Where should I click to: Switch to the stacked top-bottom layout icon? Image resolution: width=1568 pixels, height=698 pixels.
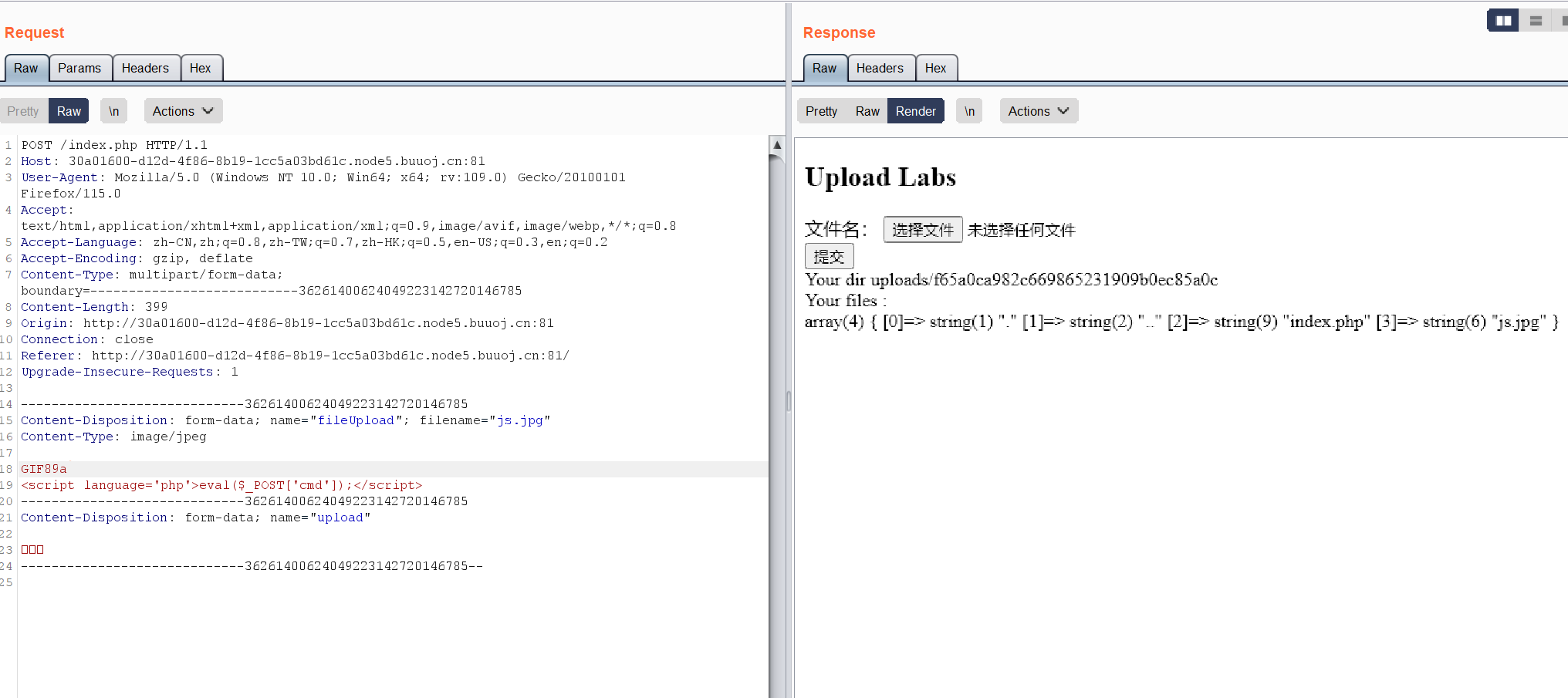pos(1536,21)
